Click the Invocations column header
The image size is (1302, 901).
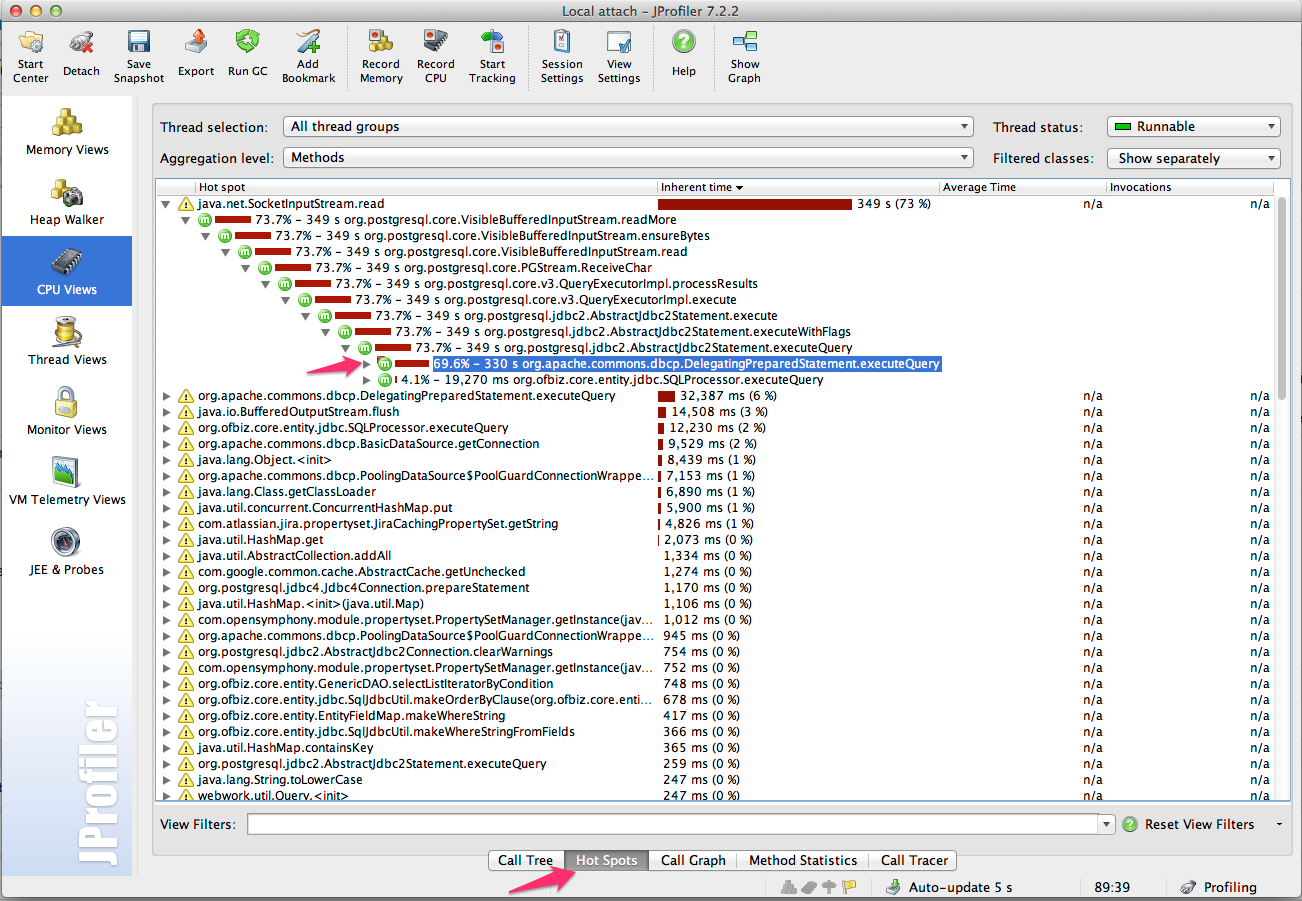pyautogui.click(x=1190, y=187)
